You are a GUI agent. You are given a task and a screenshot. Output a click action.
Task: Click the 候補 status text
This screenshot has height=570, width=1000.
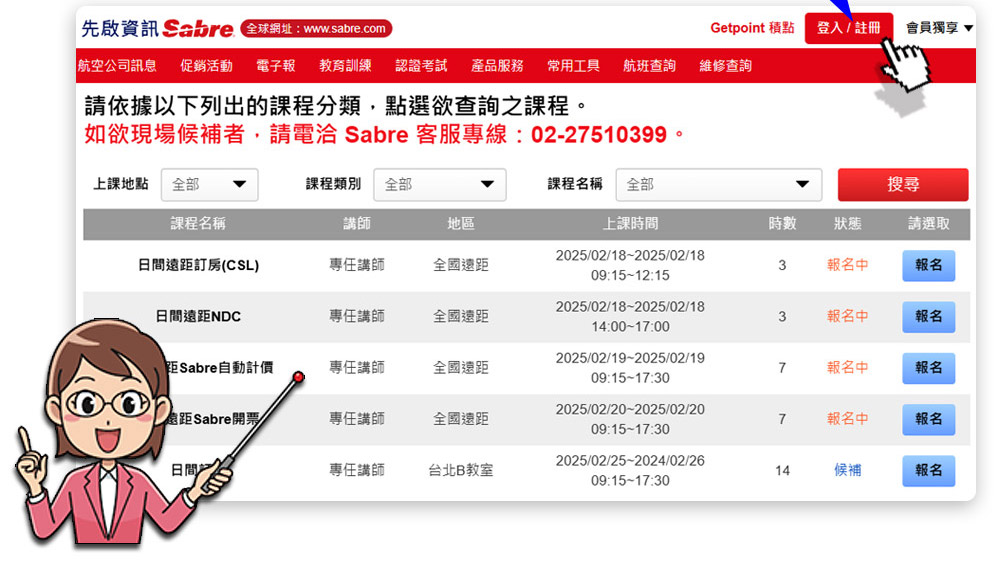[x=848, y=471]
